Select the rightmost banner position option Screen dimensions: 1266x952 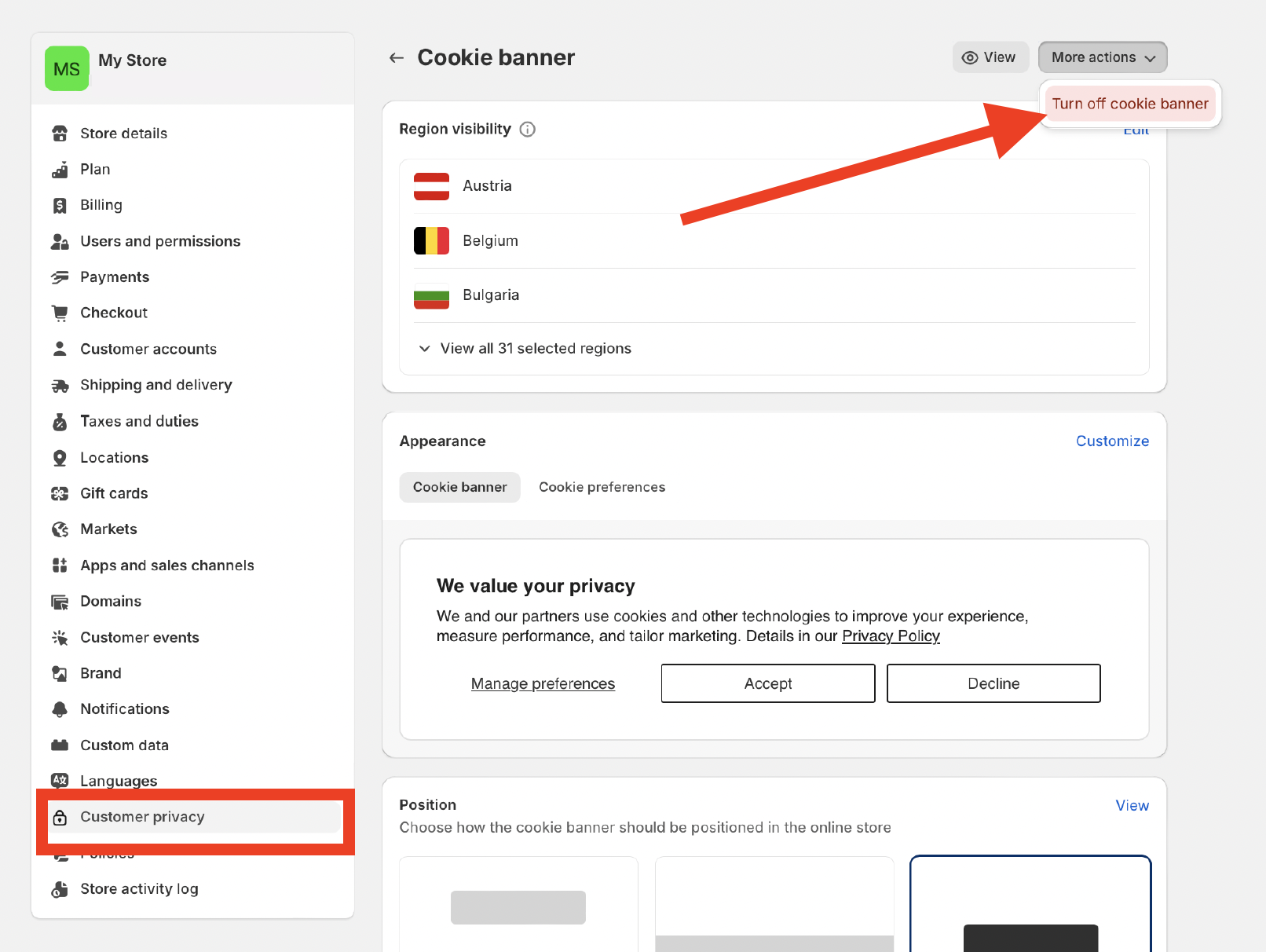click(x=1030, y=911)
